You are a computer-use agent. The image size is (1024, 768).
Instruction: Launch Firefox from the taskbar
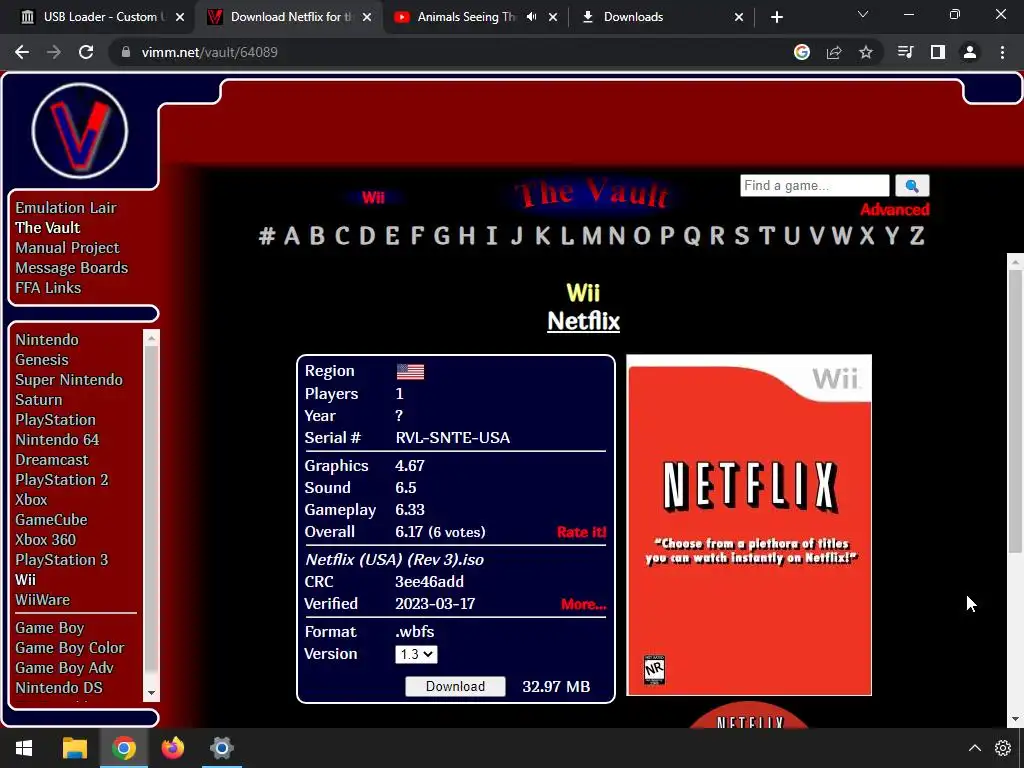172,748
